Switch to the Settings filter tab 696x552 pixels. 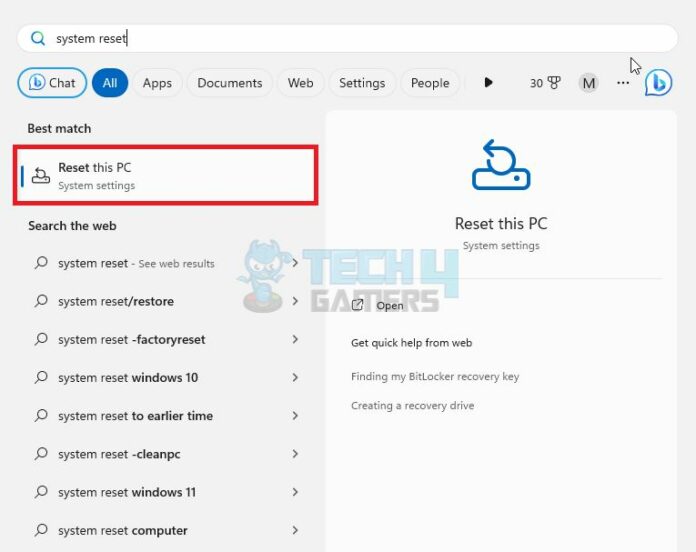(x=361, y=83)
